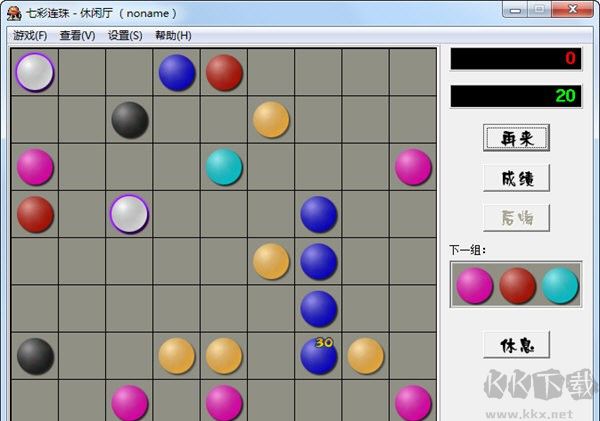Image resolution: width=600 pixels, height=421 pixels.
Task: Pick the black ball in the second row
Action: tap(130, 120)
